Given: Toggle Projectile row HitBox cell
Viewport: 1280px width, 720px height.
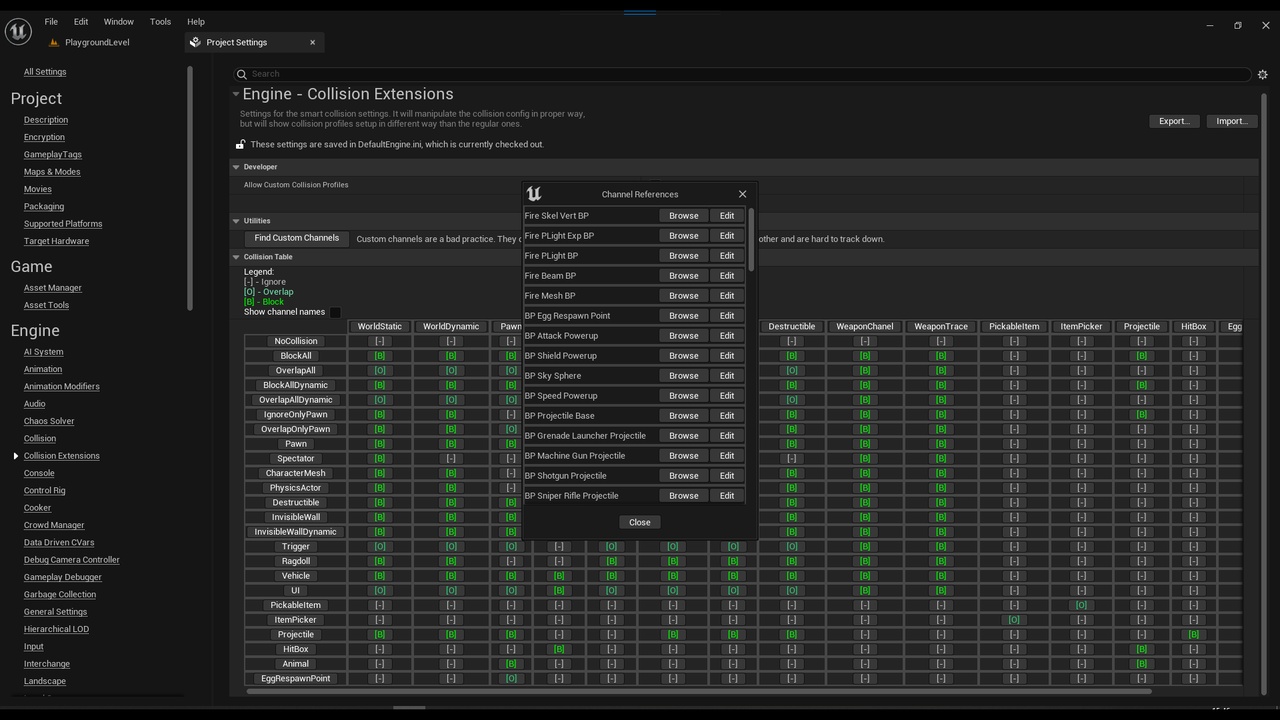Looking at the screenshot, I should tap(1193, 634).
